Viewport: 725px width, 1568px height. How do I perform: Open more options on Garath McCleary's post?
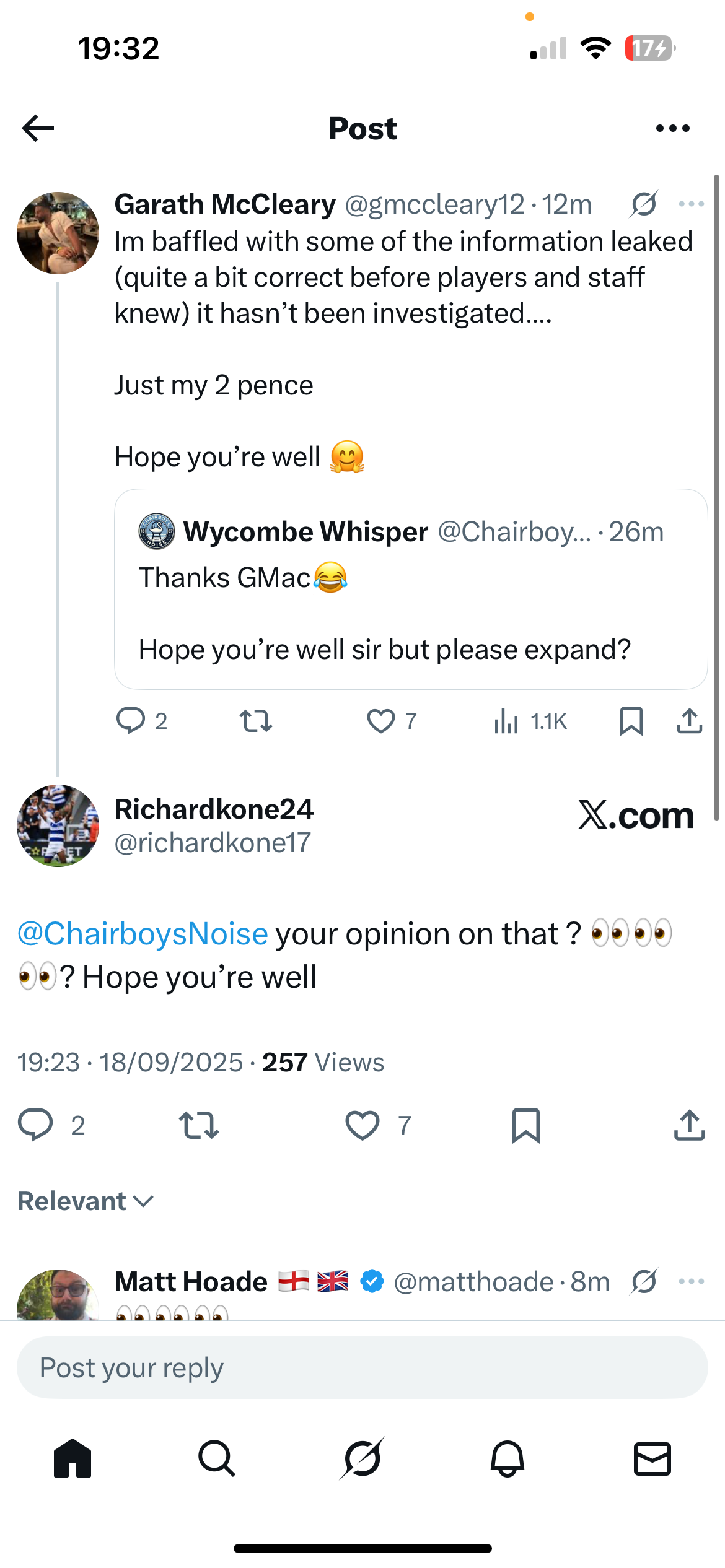click(692, 204)
